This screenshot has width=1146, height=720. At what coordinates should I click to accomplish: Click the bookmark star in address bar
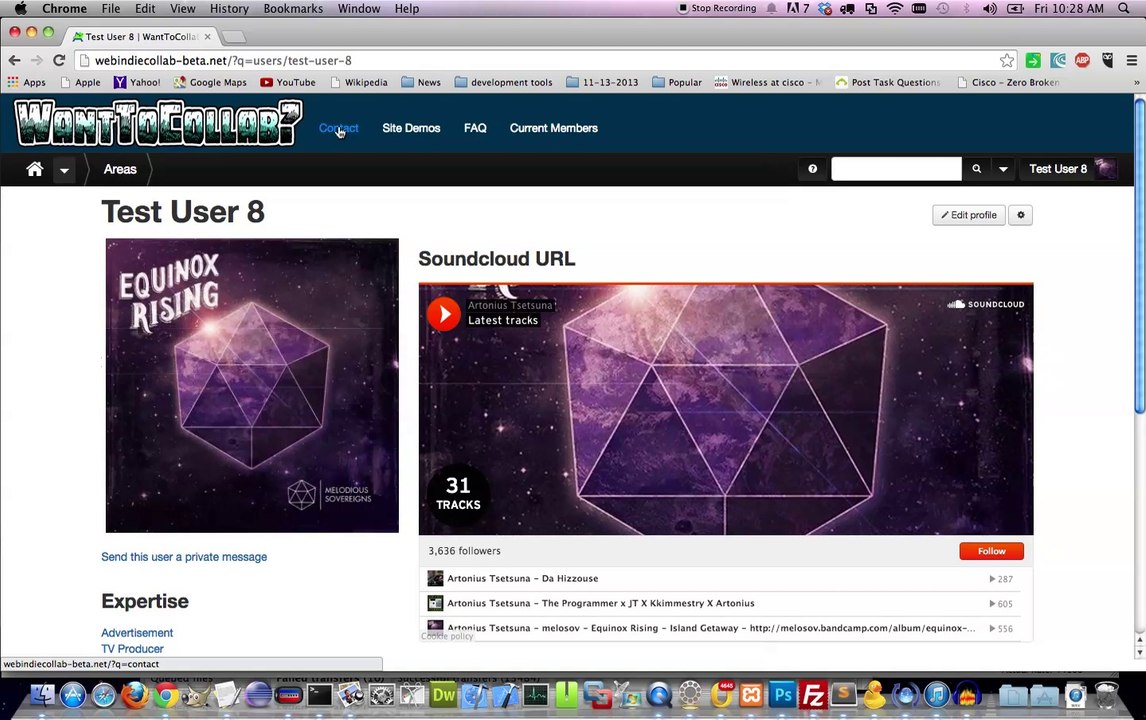pyautogui.click(x=1006, y=61)
